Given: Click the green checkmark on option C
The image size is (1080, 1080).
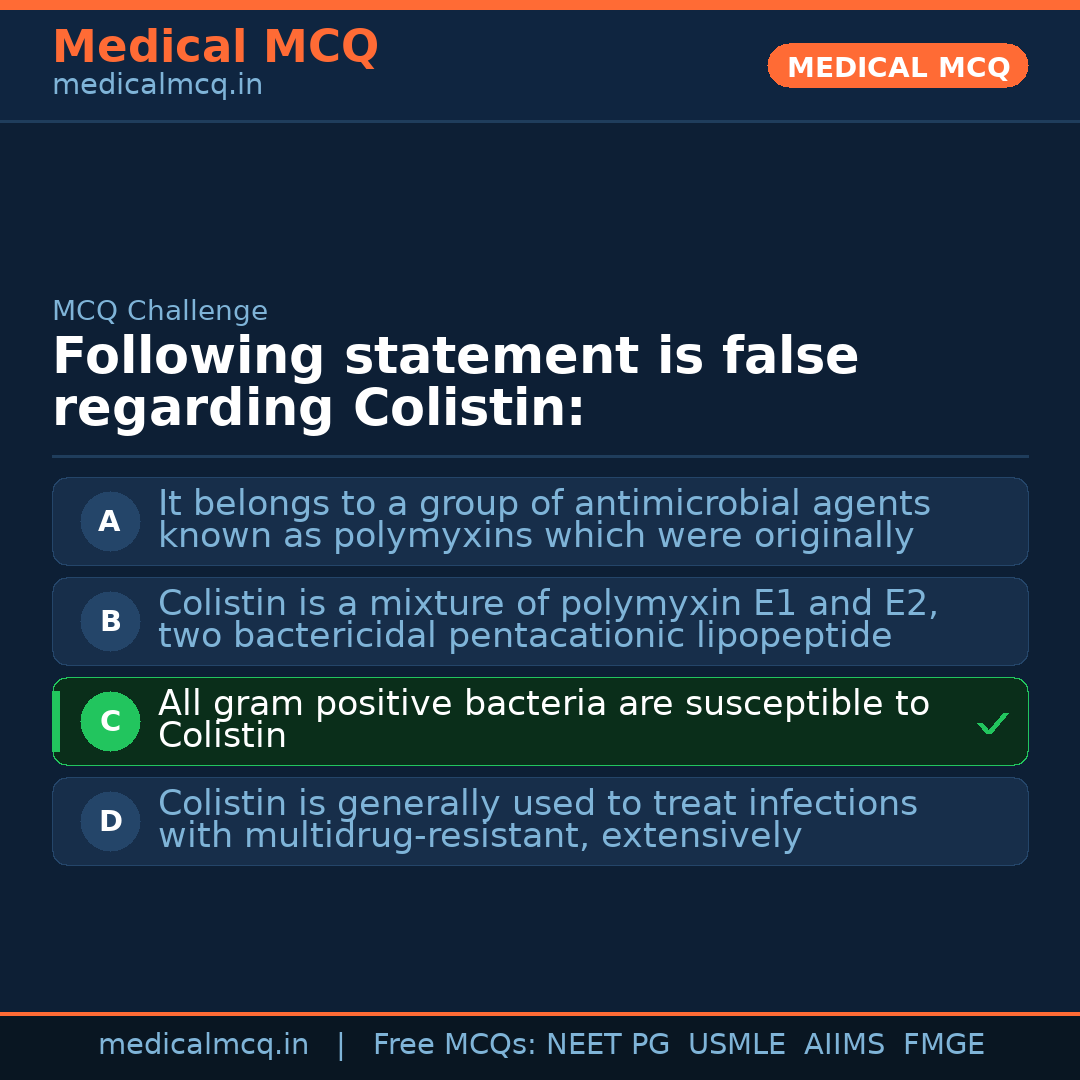Looking at the screenshot, I should tap(992, 723).
